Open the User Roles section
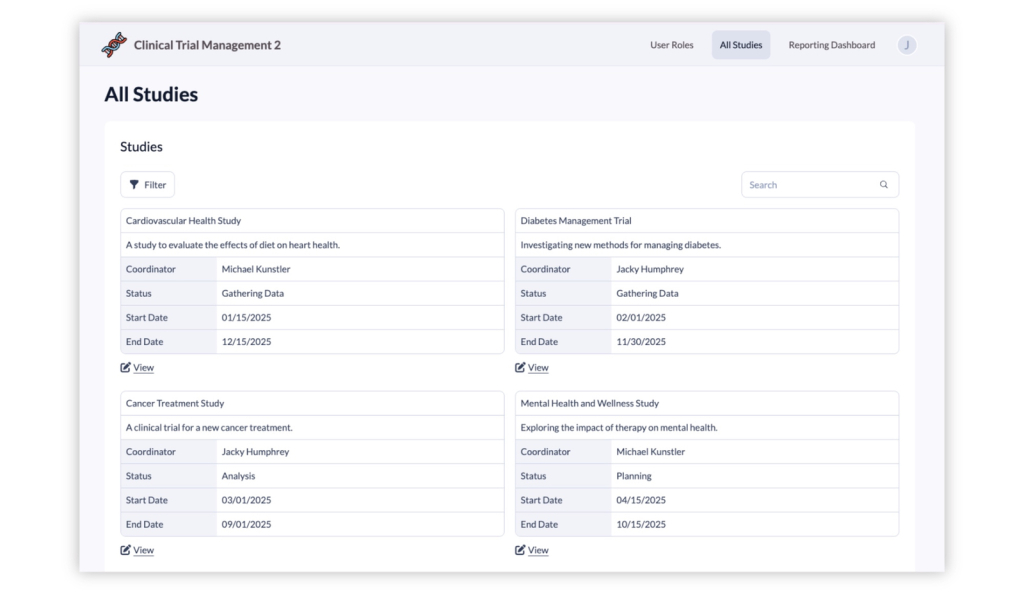1024x594 pixels. (671, 44)
